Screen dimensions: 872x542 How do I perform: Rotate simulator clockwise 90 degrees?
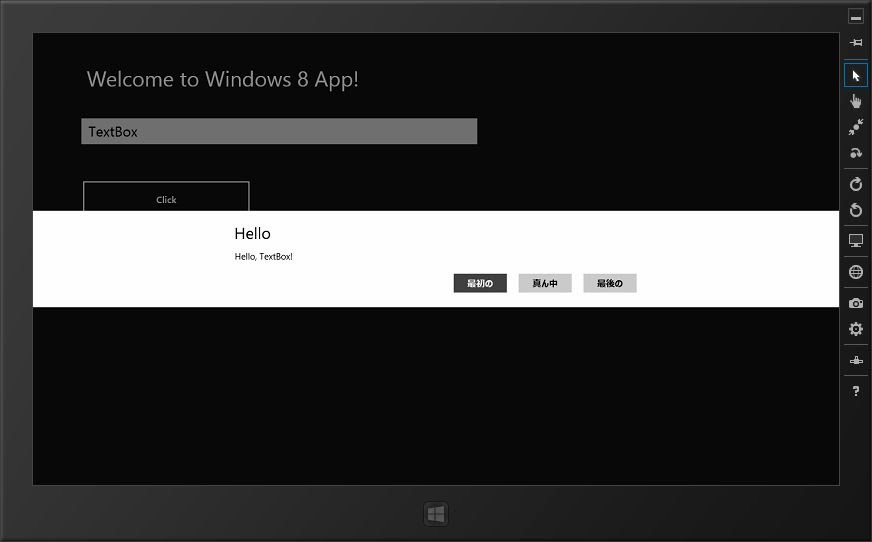[x=856, y=184]
